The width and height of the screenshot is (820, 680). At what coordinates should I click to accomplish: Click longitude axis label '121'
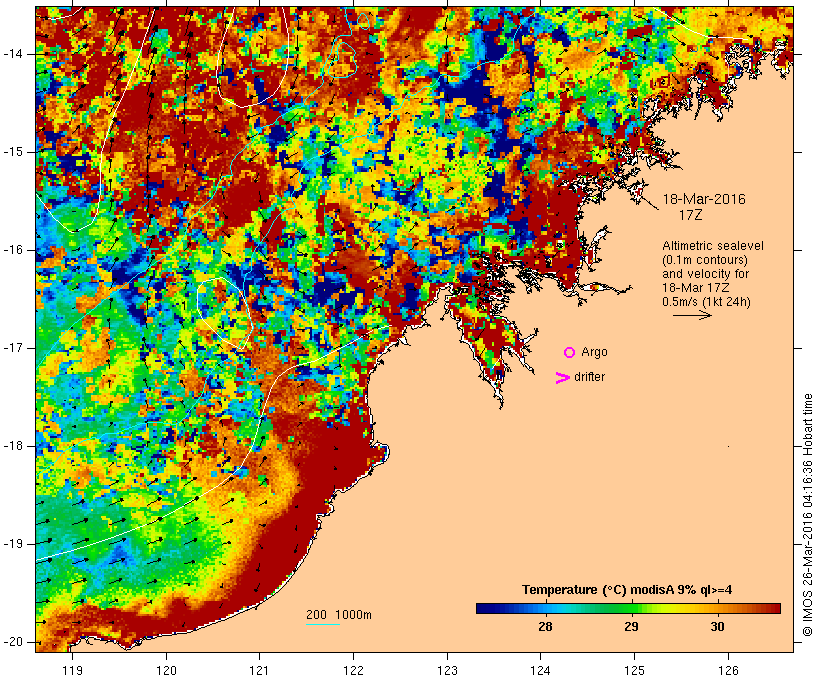pyautogui.click(x=259, y=670)
